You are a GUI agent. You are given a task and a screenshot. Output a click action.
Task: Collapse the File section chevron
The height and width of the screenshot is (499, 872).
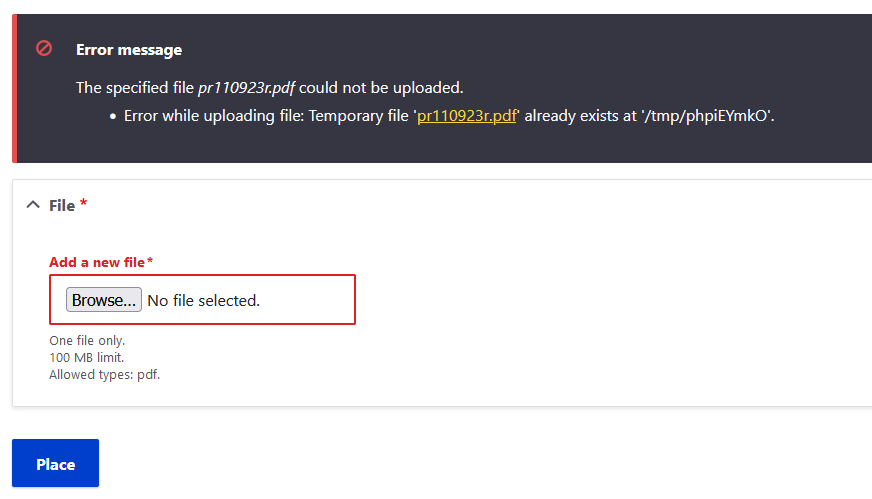33,205
